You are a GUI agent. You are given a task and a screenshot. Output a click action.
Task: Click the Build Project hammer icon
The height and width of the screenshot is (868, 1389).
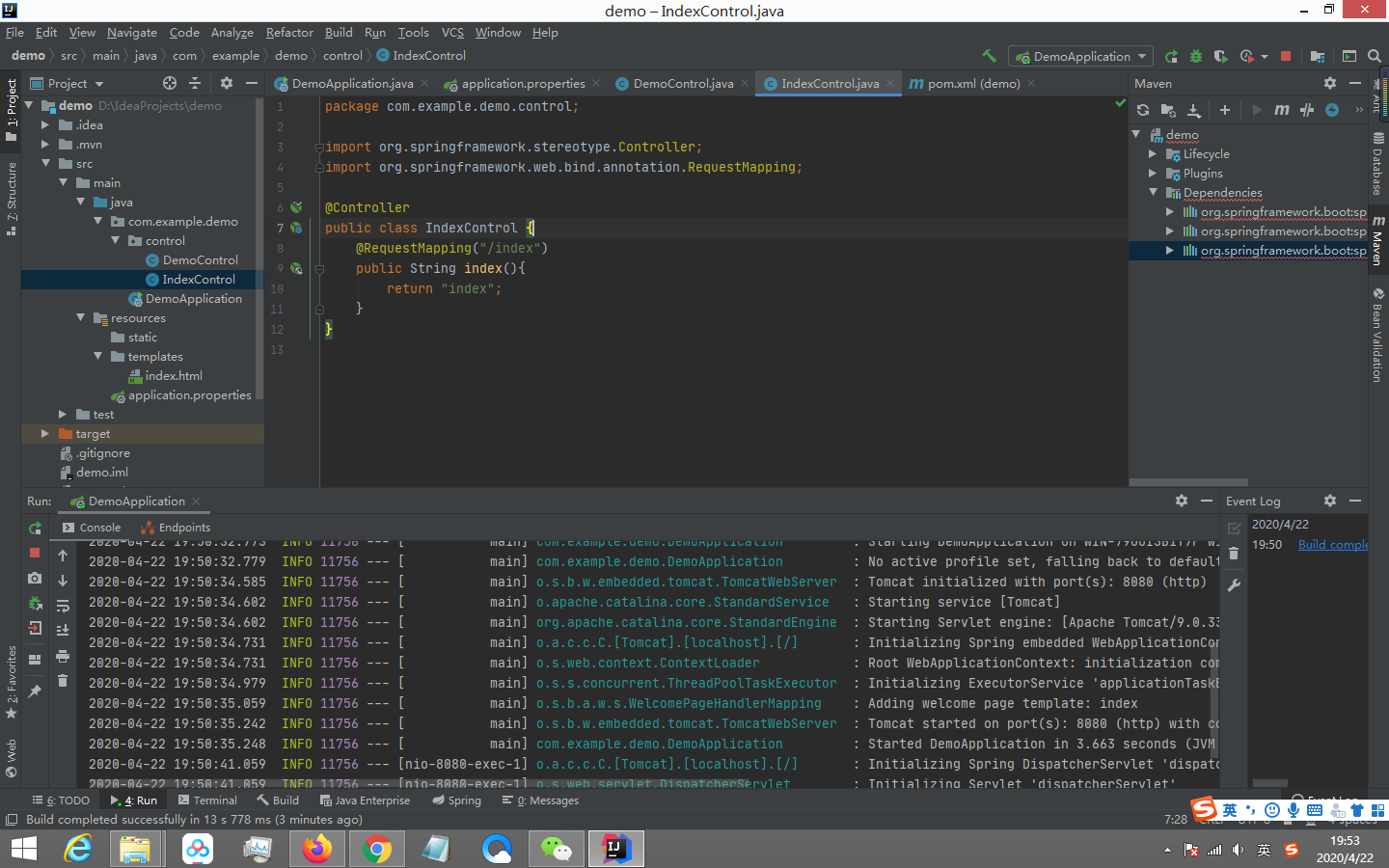pyautogui.click(x=989, y=56)
